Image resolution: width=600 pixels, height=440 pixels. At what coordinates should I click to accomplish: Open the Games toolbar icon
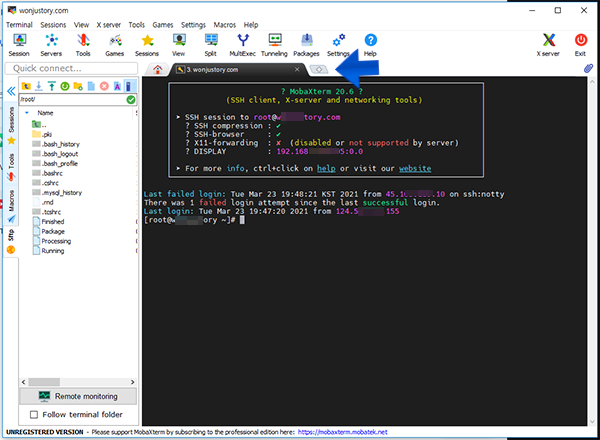[x=115, y=45]
